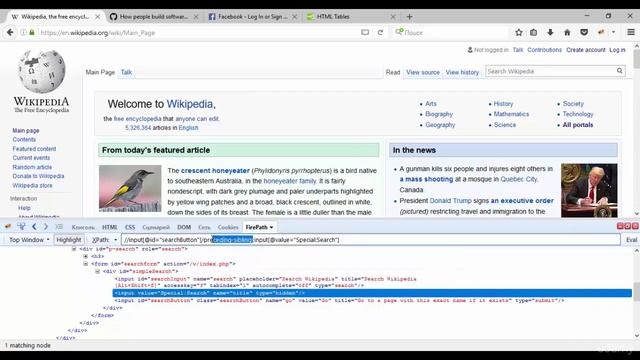Screen dimensions: 640x360
Task: Switch to the Консоль Firebug tab
Action: click(x=83, y=227)
